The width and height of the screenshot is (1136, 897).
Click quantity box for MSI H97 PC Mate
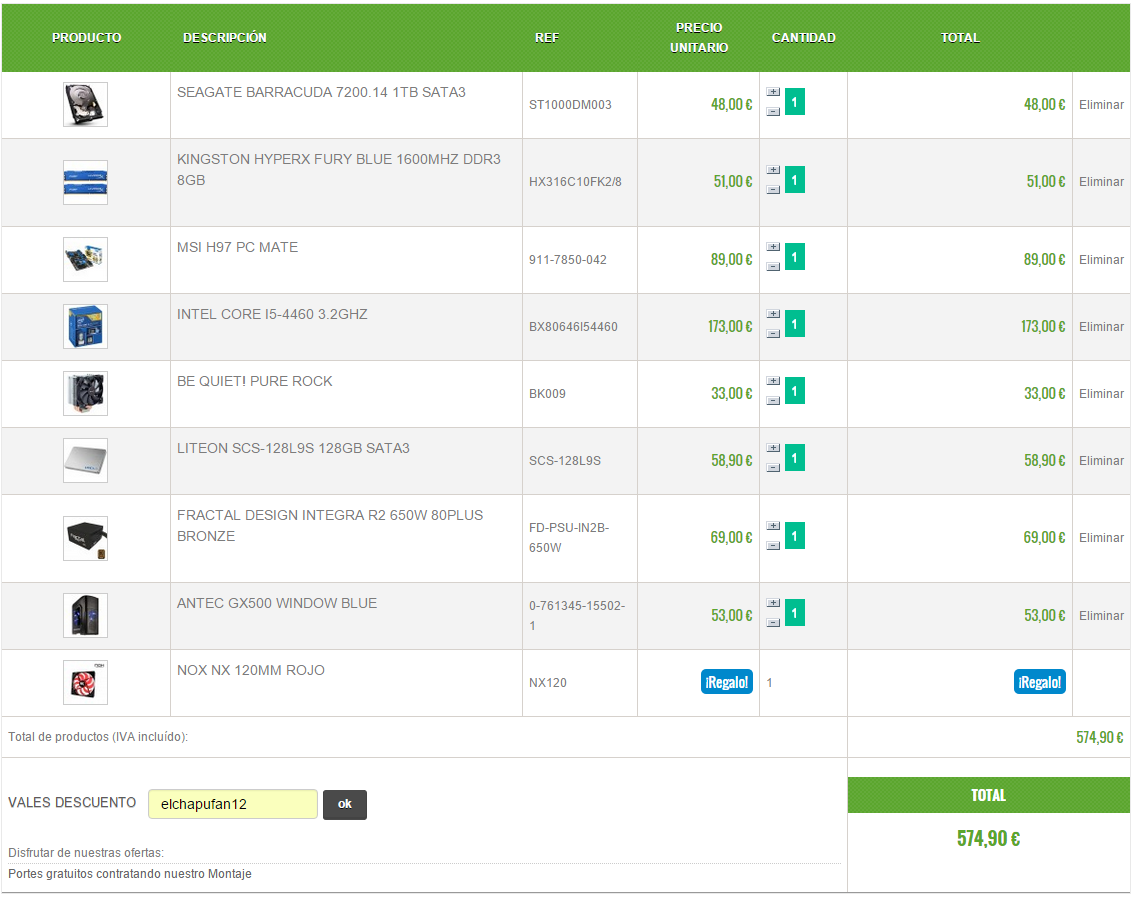[795, 256]
